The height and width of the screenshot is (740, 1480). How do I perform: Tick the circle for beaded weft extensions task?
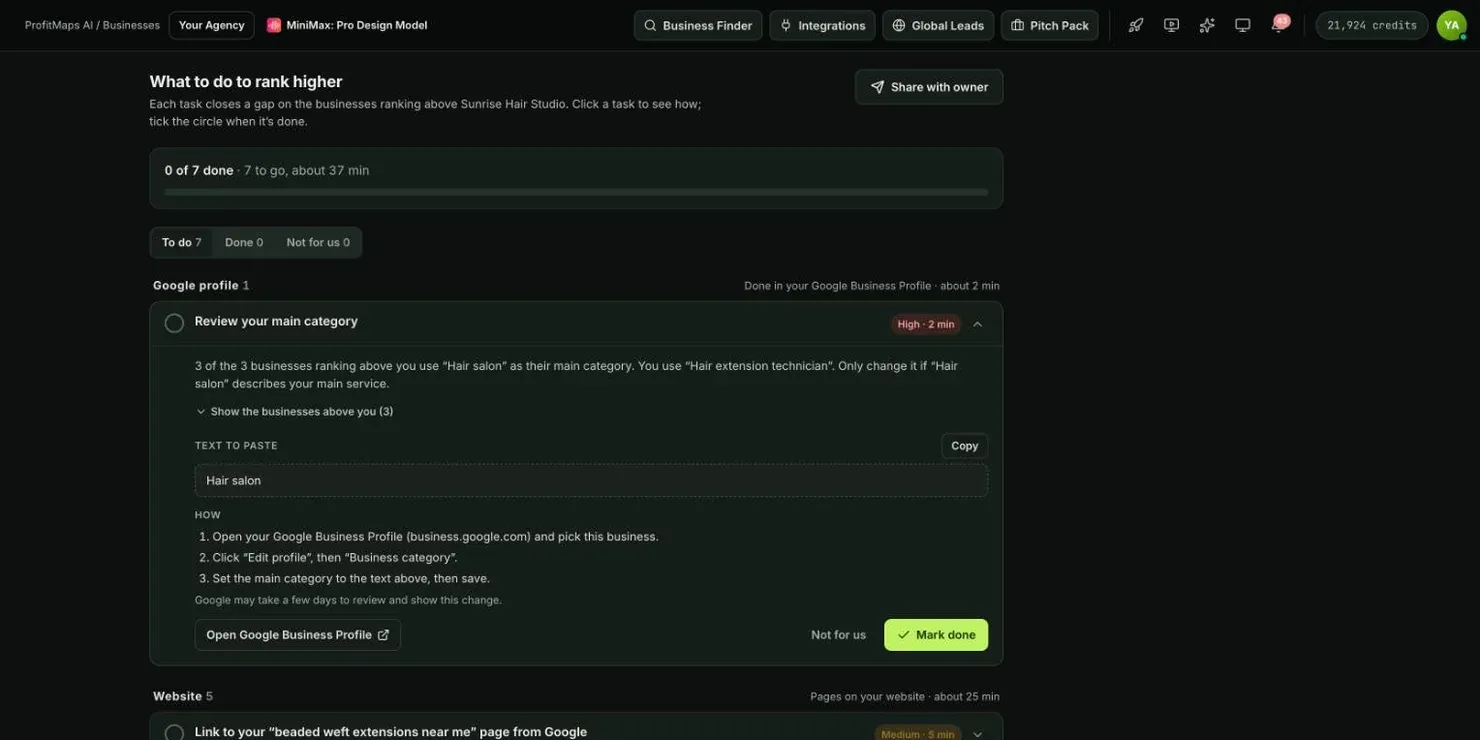(174, 733)
